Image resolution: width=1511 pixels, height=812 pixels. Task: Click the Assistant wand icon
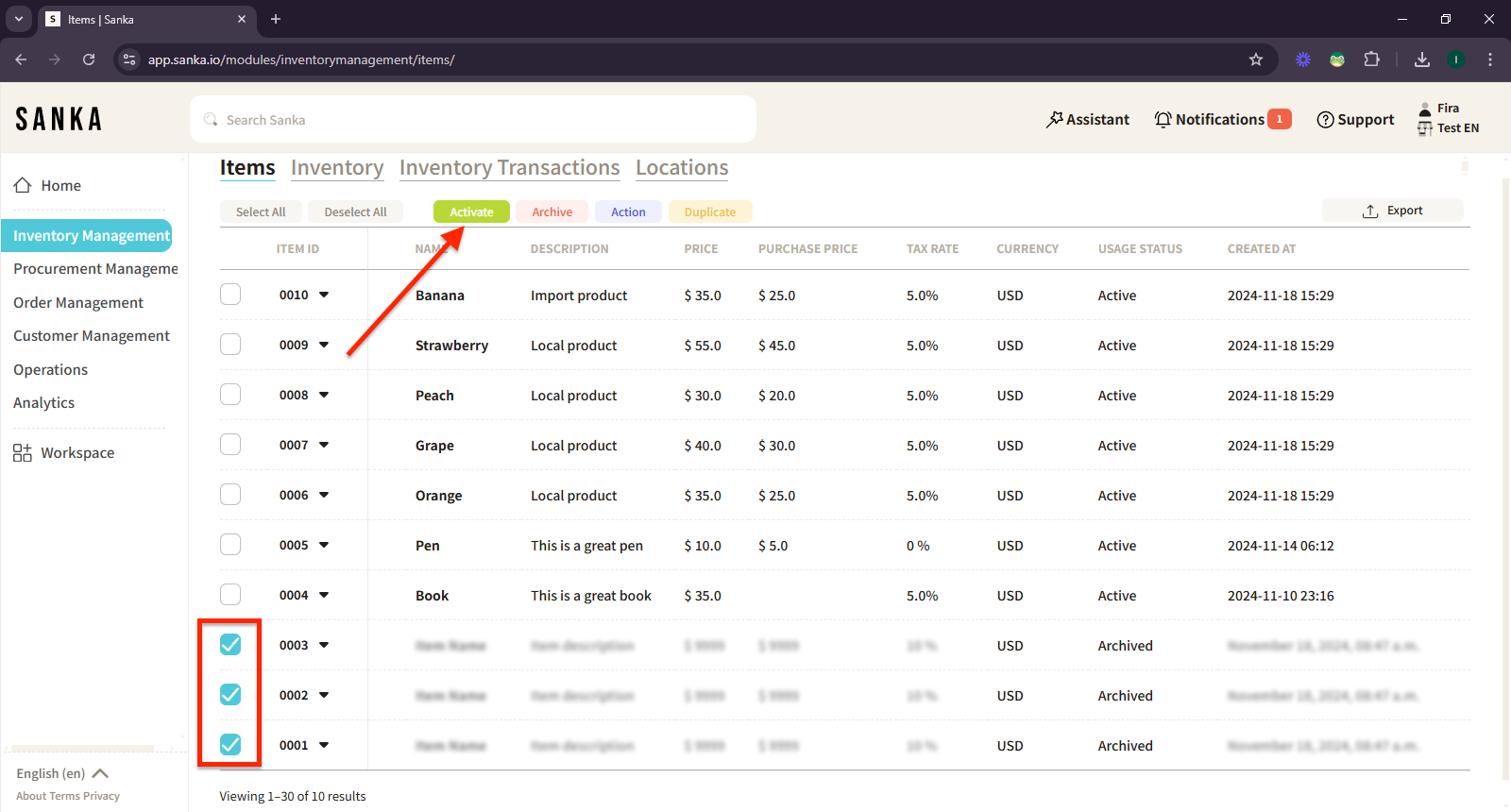1054,120
